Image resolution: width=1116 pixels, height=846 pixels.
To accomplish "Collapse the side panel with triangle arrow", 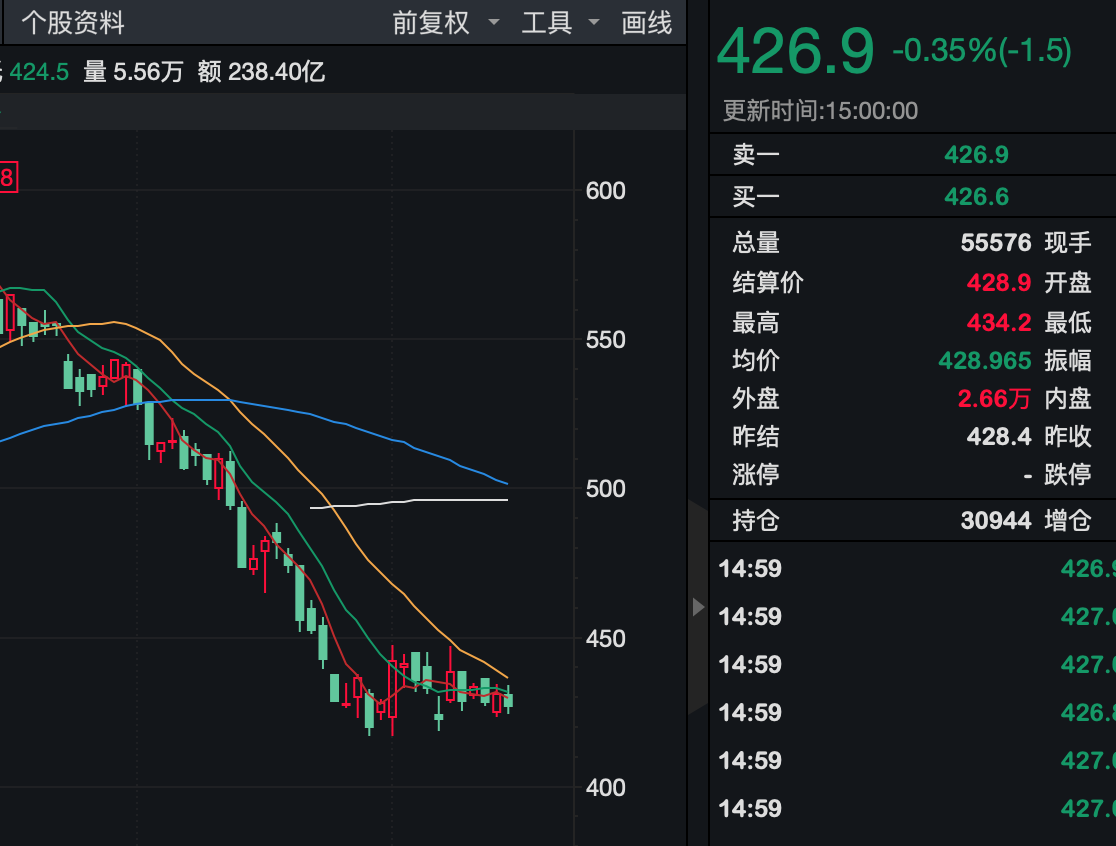I will pos(698,607).
